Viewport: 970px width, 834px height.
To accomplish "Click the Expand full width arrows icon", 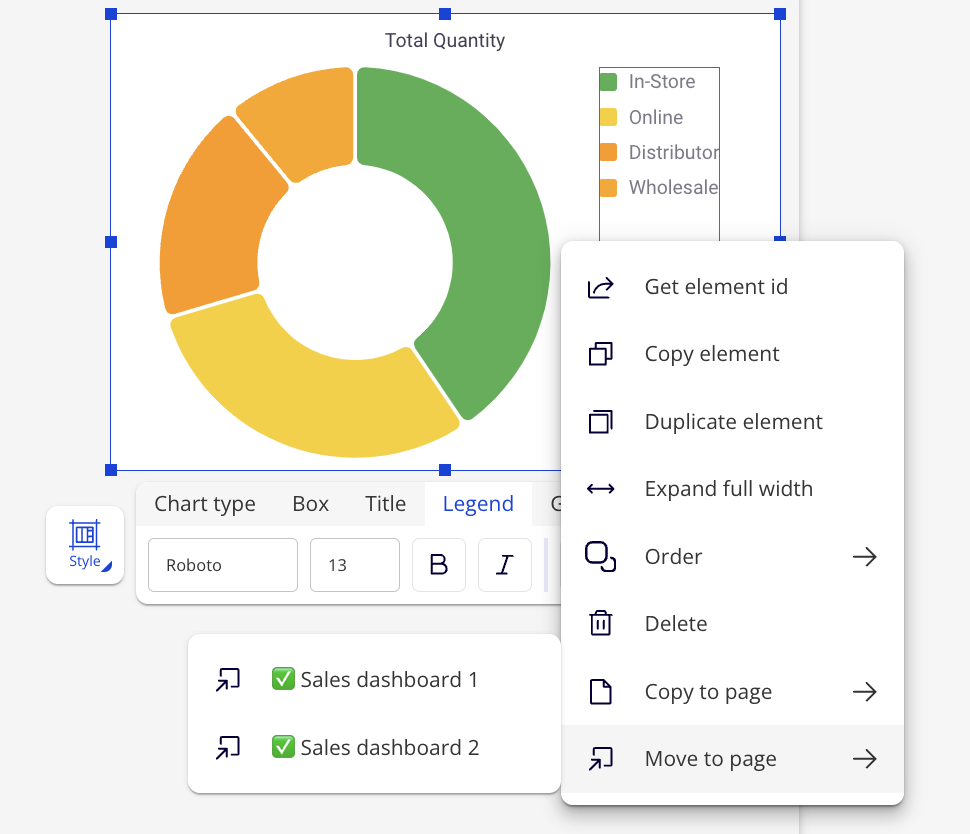I will point(600,489).
